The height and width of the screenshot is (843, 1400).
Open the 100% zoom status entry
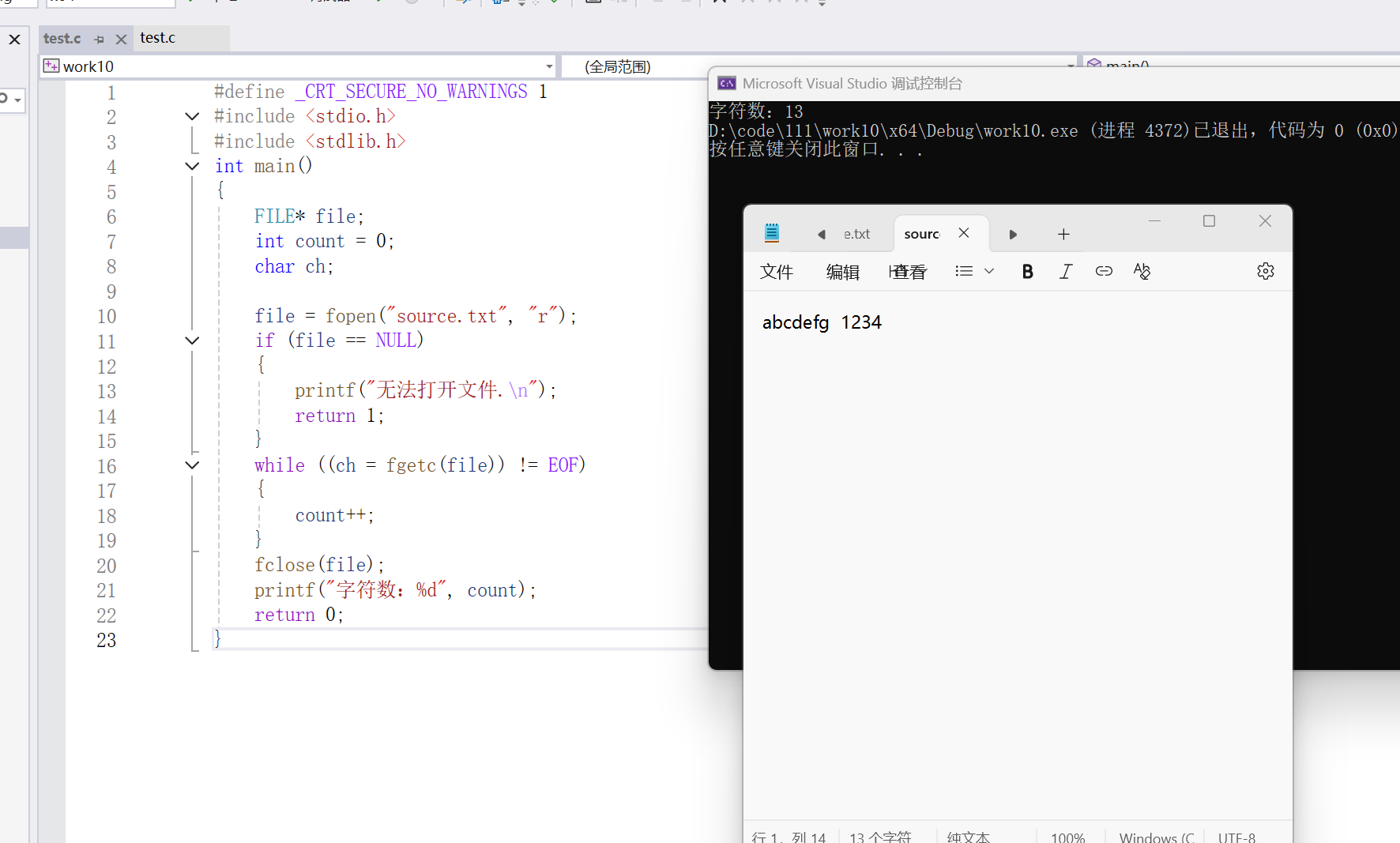pyautogui.click(x=1067, y=837)
